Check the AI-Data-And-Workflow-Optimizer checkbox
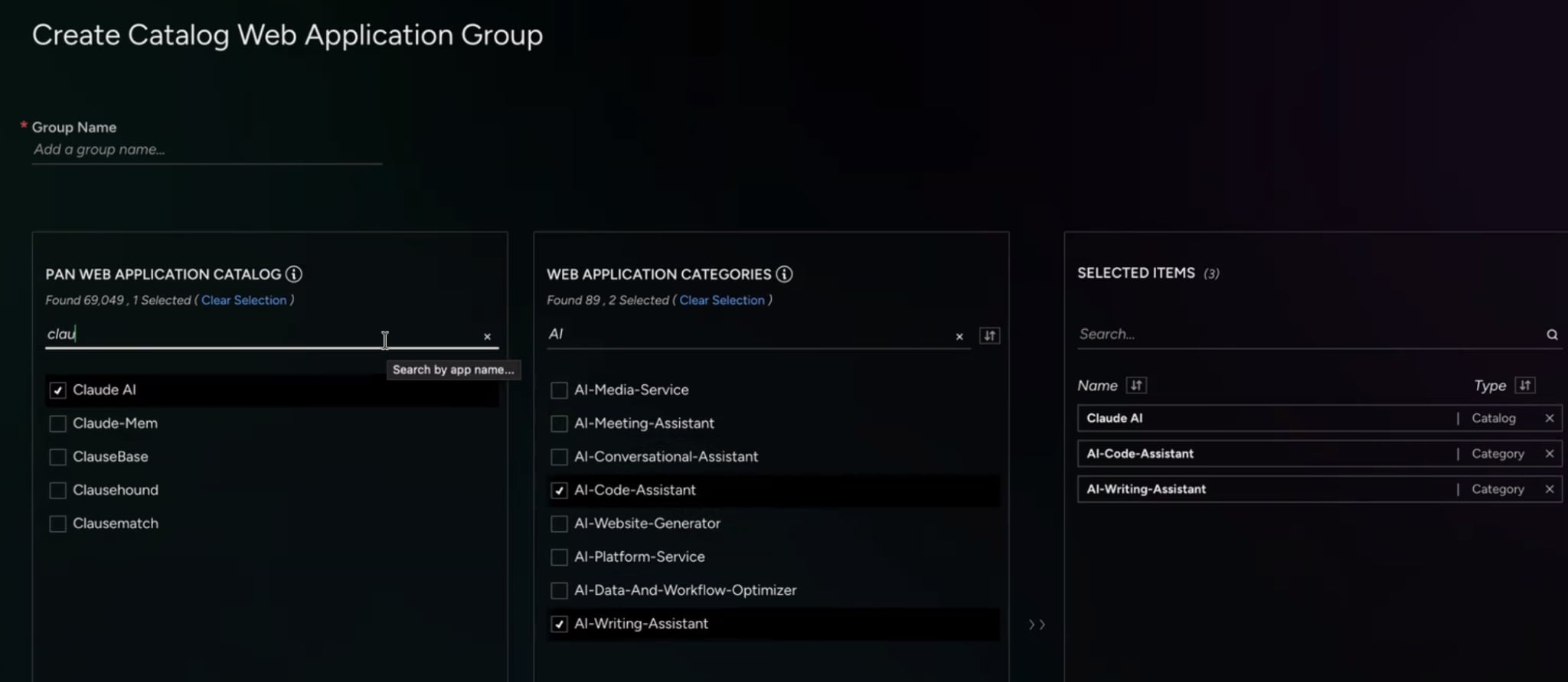The image size is (1568, 682). [x=559, y=591]
